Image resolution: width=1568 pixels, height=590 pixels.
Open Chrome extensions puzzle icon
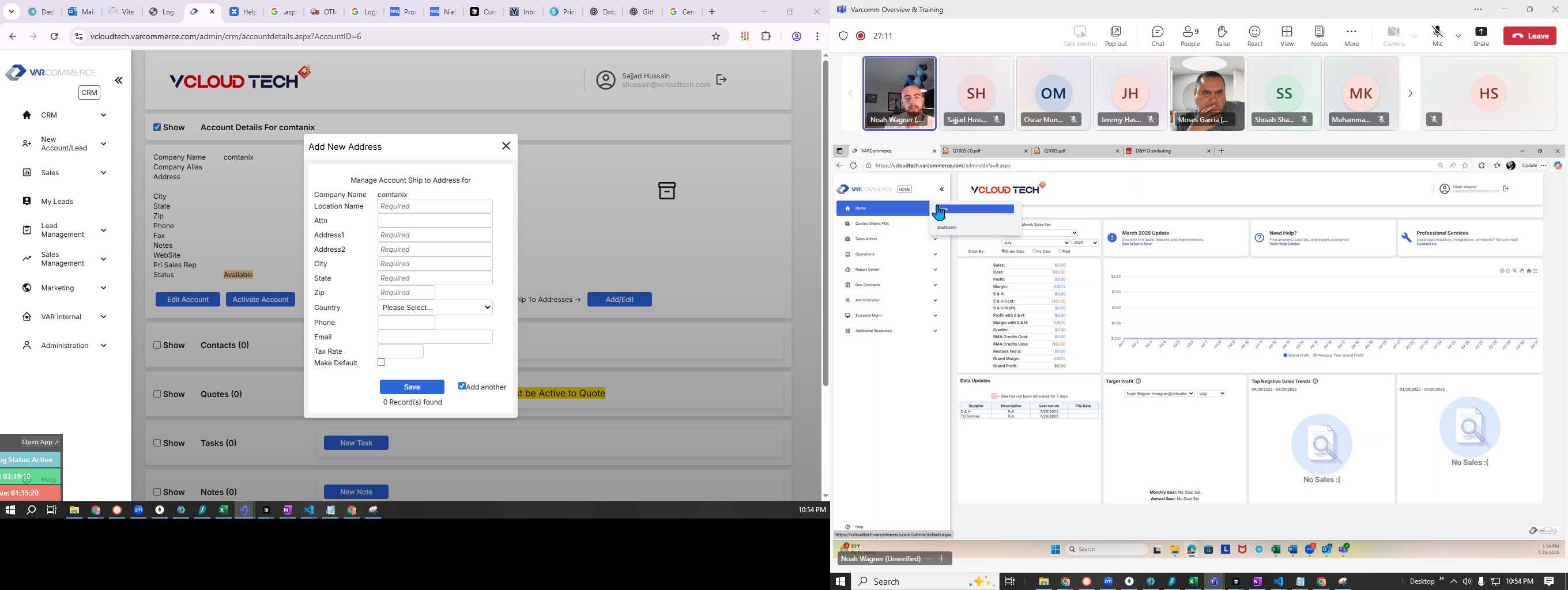coord(766,36)
